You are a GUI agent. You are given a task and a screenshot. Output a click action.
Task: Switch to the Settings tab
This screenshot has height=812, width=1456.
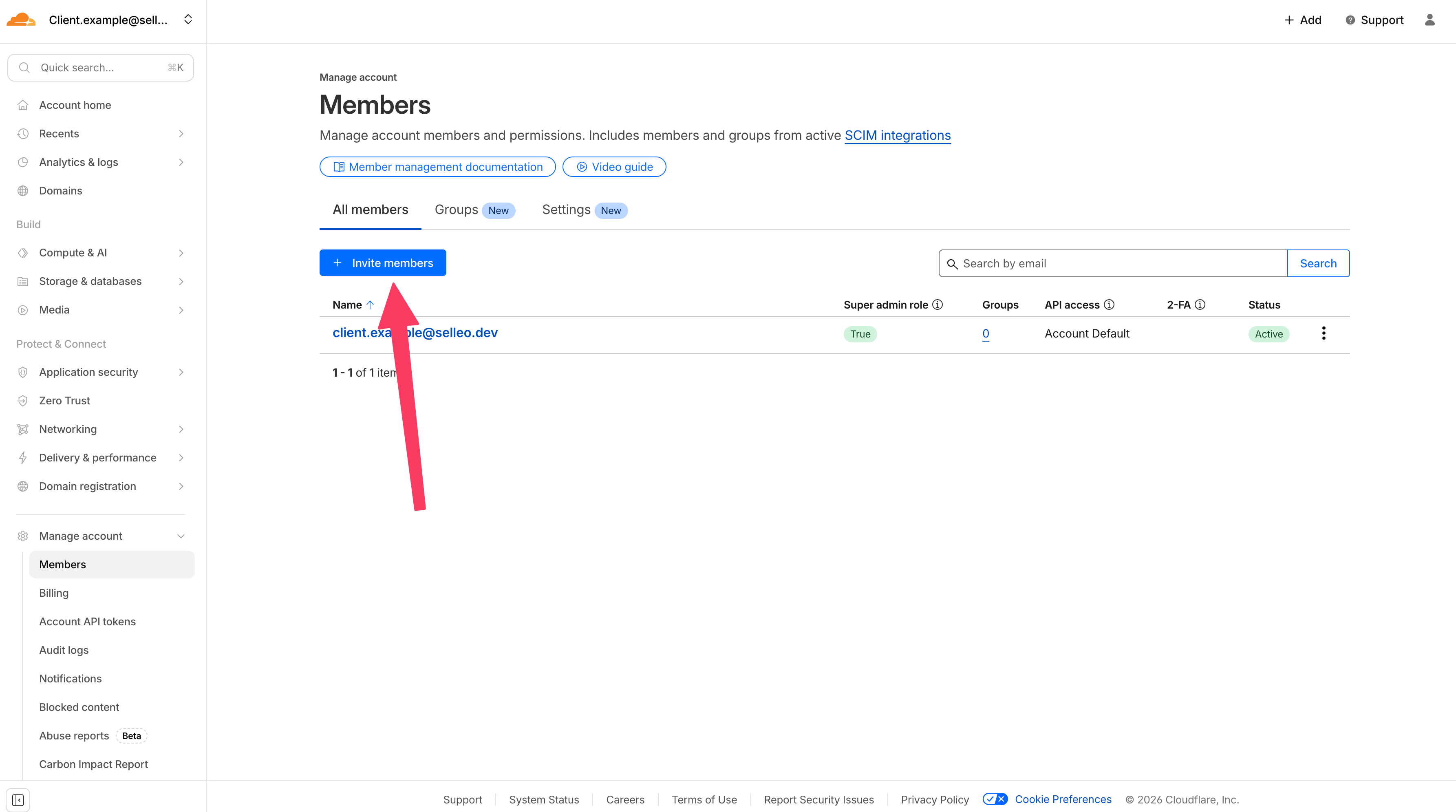pyautogui.click(x=566, y=210)
